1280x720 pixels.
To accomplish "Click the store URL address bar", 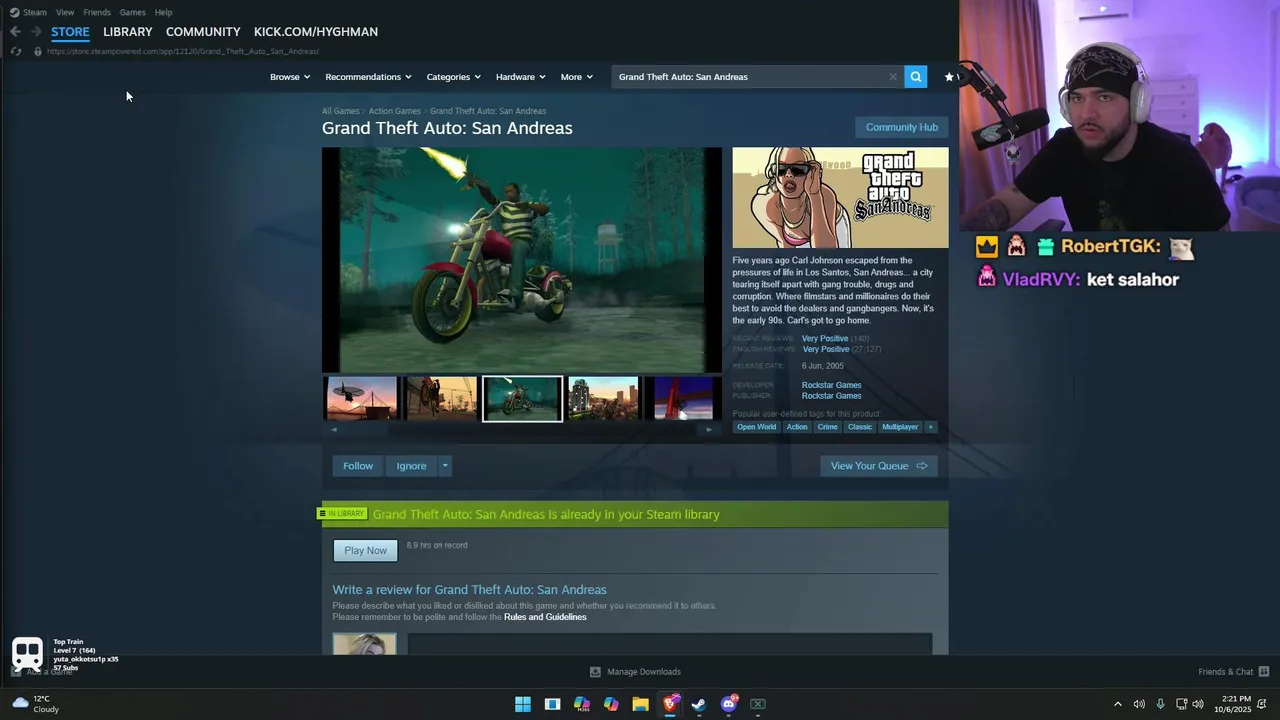I will (183, 51).
